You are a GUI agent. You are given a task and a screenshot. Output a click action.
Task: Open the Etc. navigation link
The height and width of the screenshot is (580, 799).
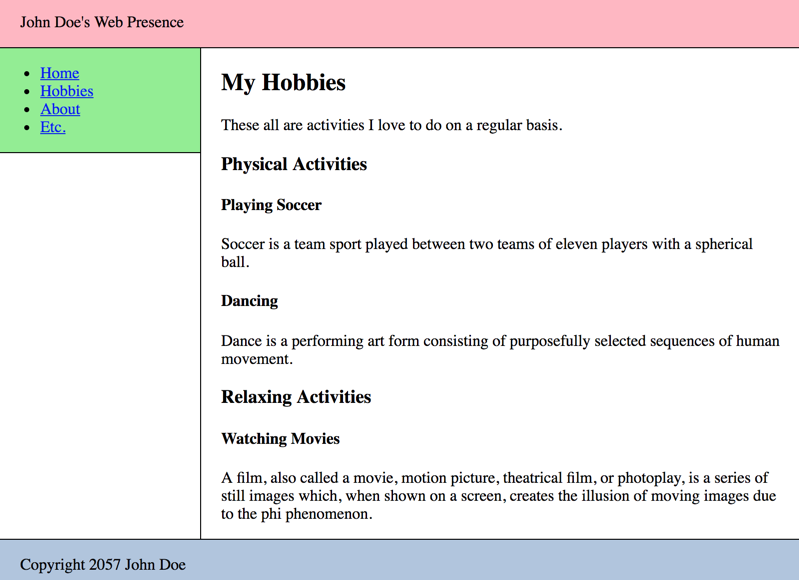point(52,127)
